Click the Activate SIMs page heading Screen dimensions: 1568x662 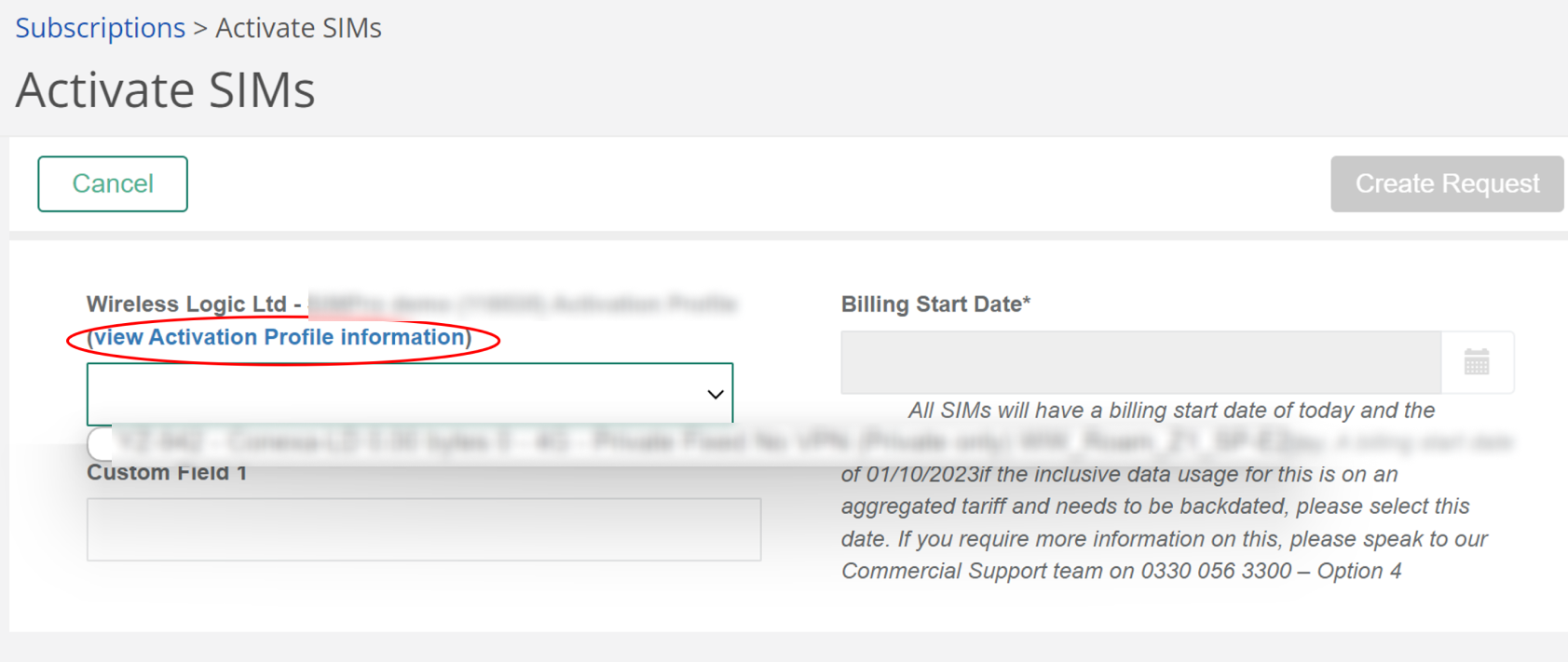tap(164, 89)
